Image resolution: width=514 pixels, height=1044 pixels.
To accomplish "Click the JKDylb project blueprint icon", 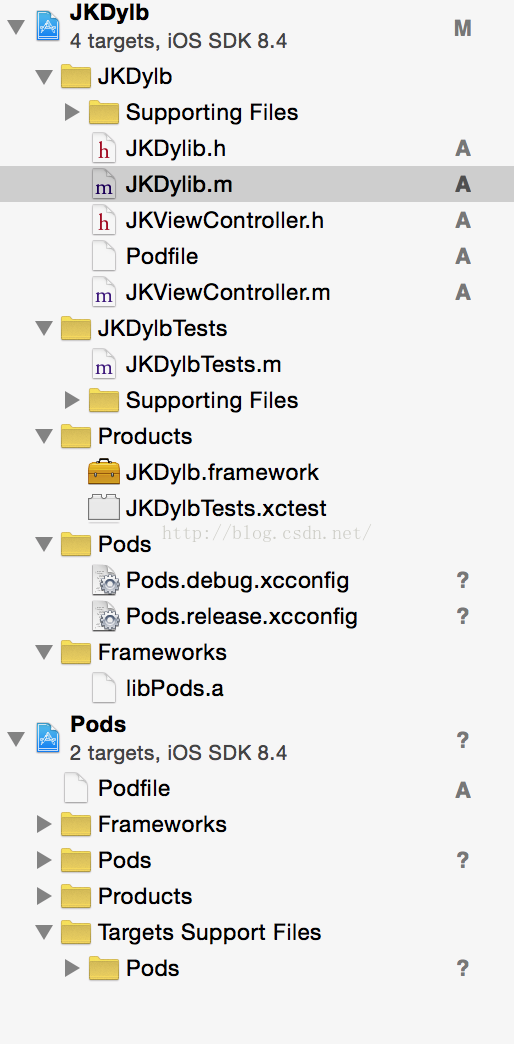I will pyautogui.click(x=49, y=27).
